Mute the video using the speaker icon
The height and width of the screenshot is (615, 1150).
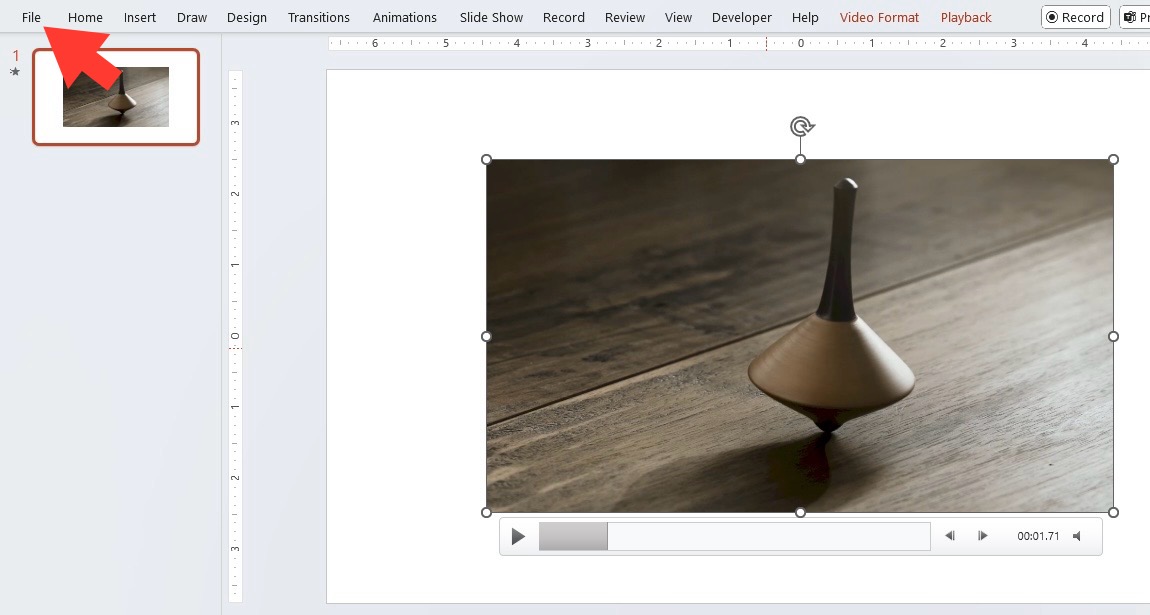[1077, 536]
